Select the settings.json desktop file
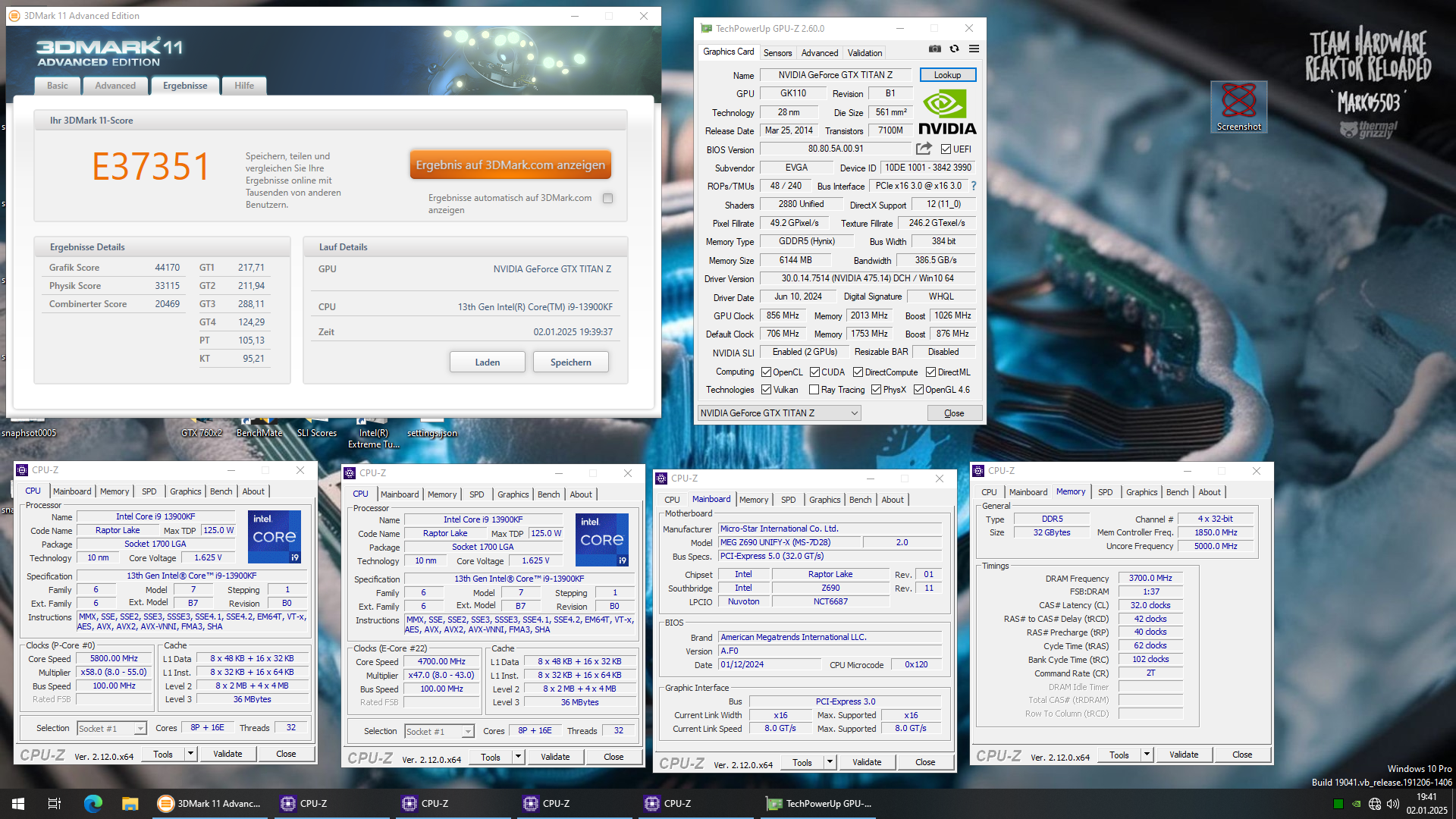The image size is (1456, 819). 431,427
